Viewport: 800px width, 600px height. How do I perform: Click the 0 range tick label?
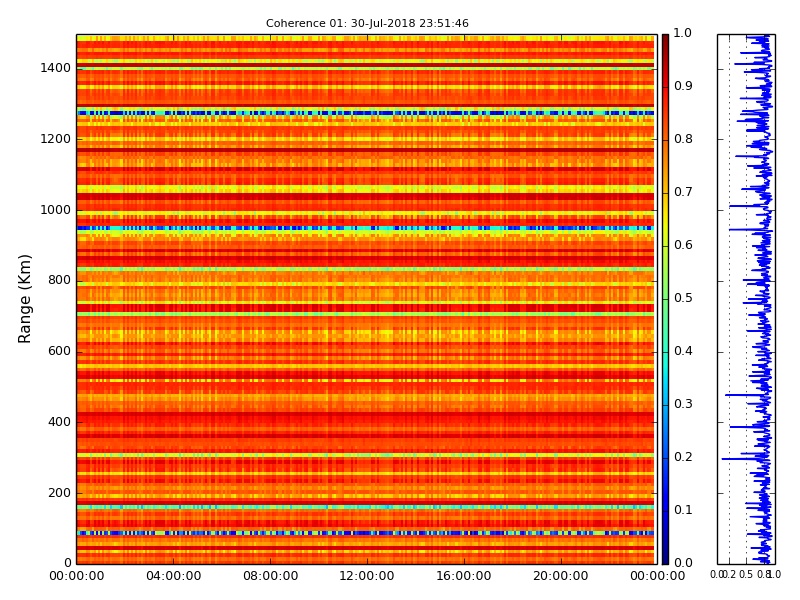[x=67, y=563]
